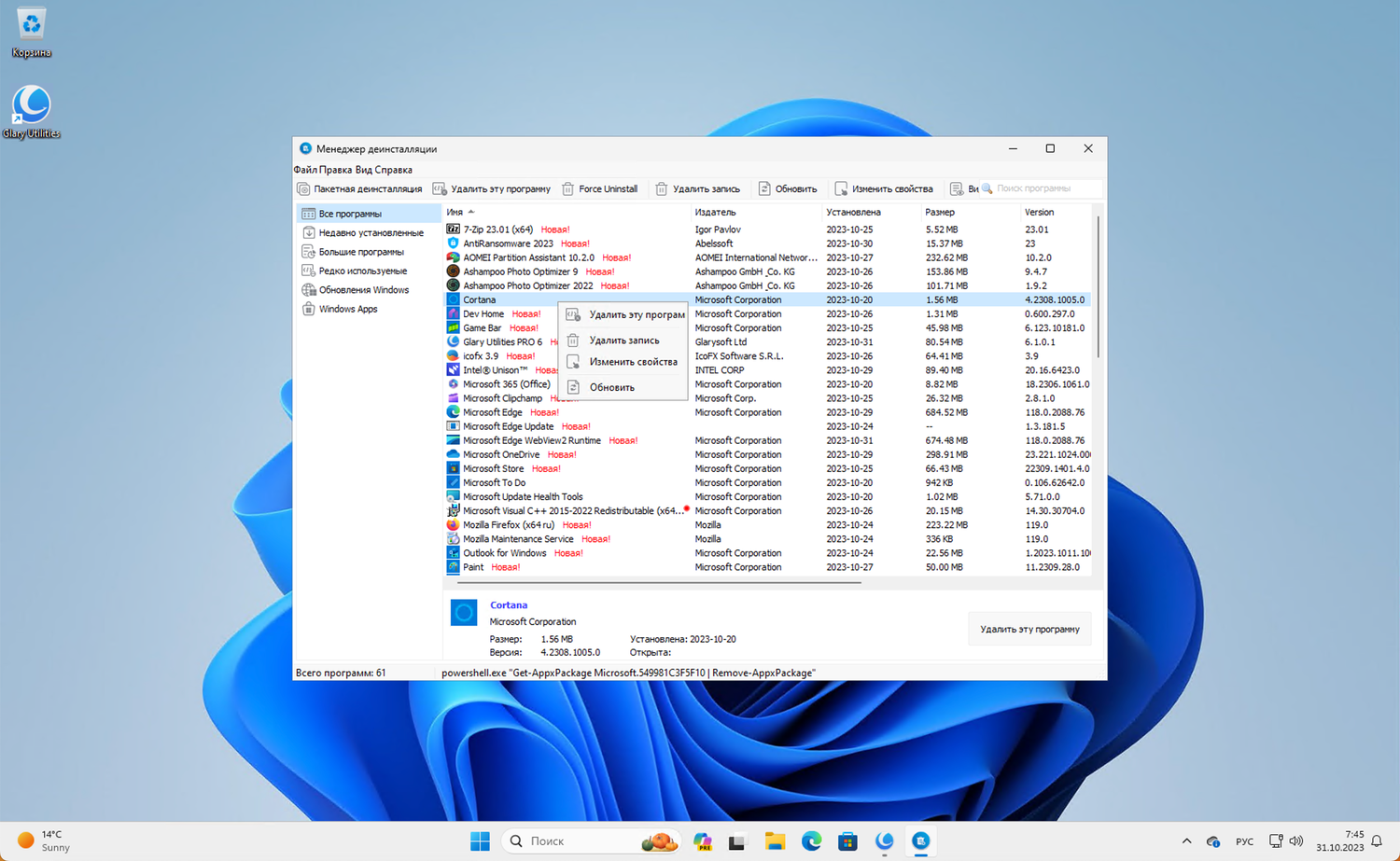Open Microsoft Edge from the taskbar

811,841
